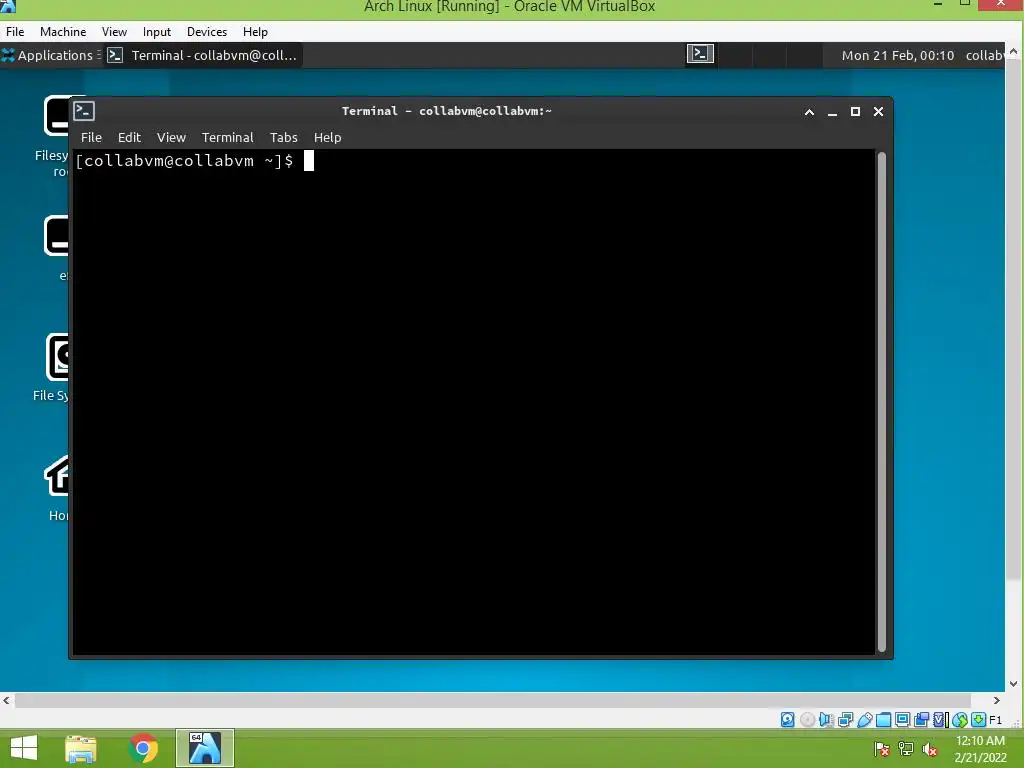Select the Terminal task in Xfce panel

click(202, 56)
